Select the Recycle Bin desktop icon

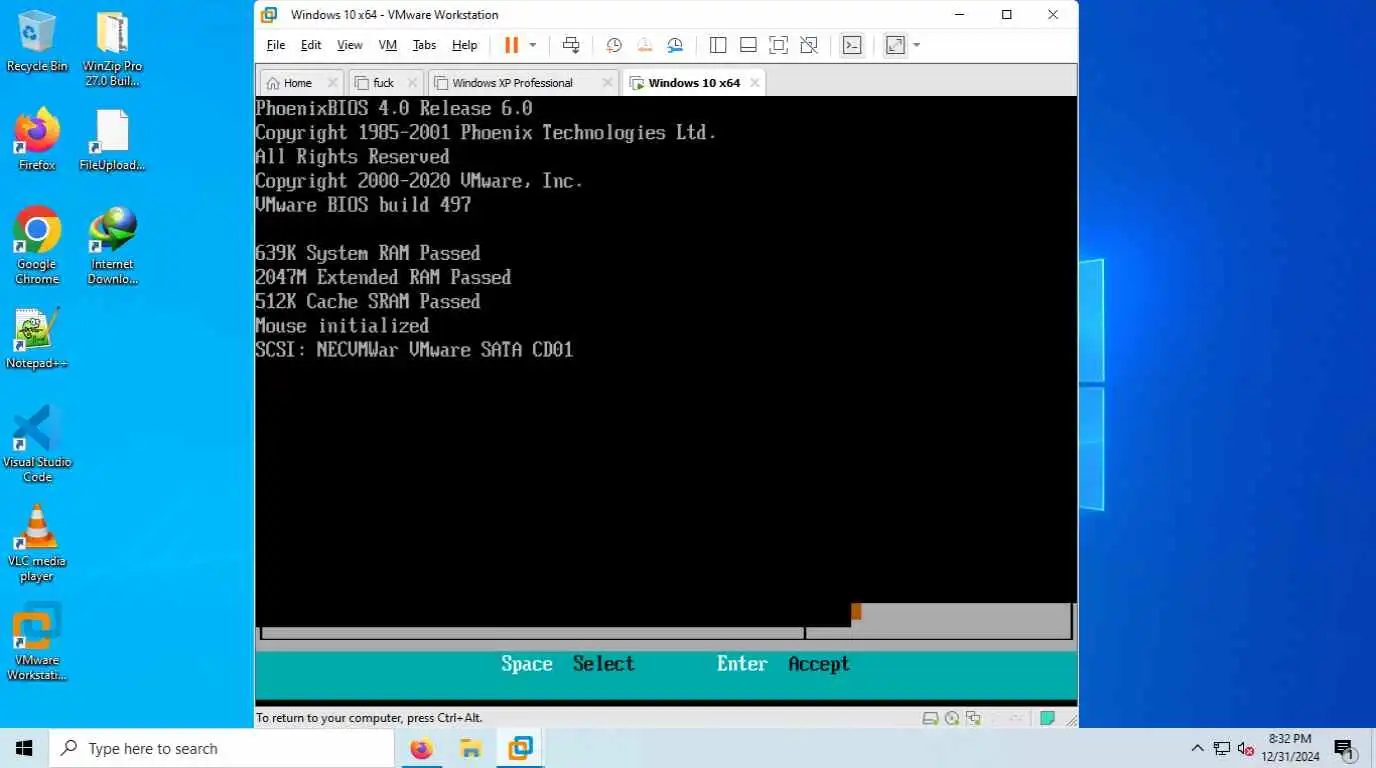(x=37, y=41)
